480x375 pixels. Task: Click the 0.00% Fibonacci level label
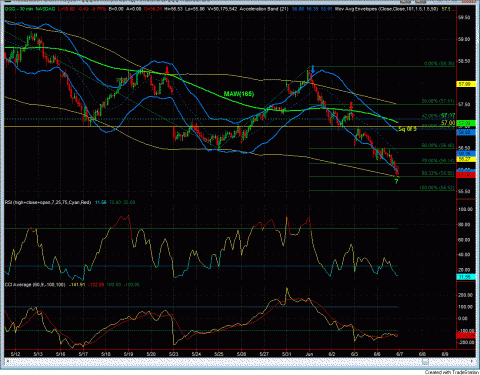pyautogui.click(x=439, y=63)
